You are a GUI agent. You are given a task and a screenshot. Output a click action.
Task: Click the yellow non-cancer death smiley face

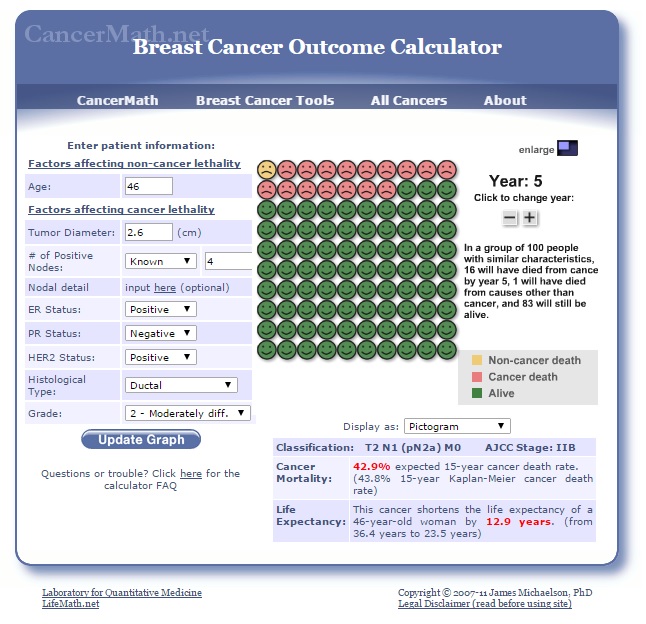(267, 169)
